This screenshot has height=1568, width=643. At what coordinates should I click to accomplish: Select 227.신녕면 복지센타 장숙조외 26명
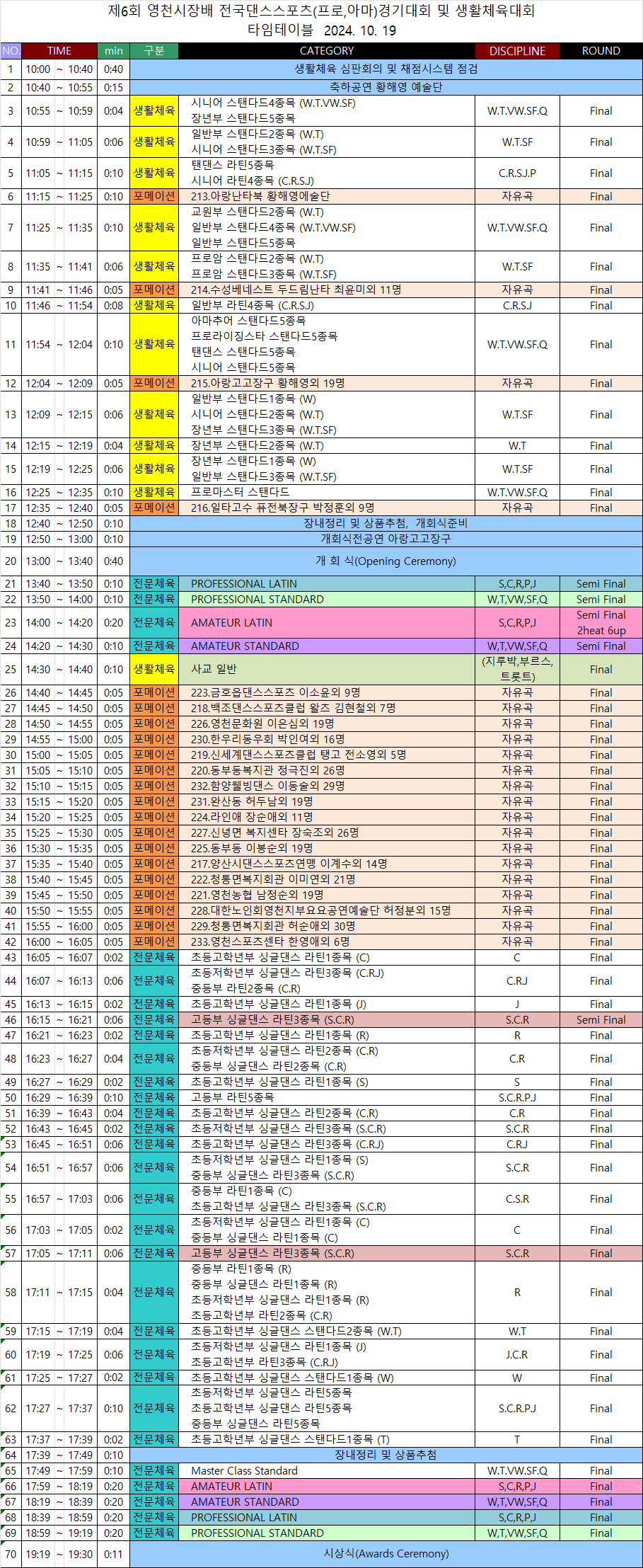coord(326,833)
